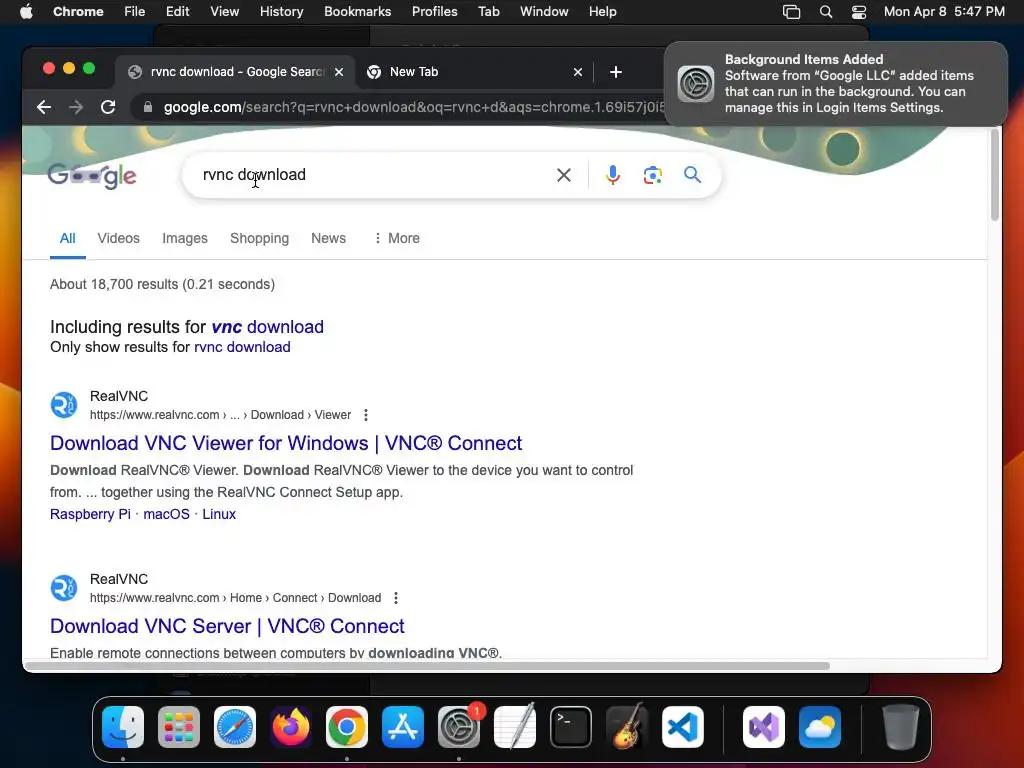Open Trash in the Dock
This screenshot has width=1024, height=768.
(x=901, y=727)
